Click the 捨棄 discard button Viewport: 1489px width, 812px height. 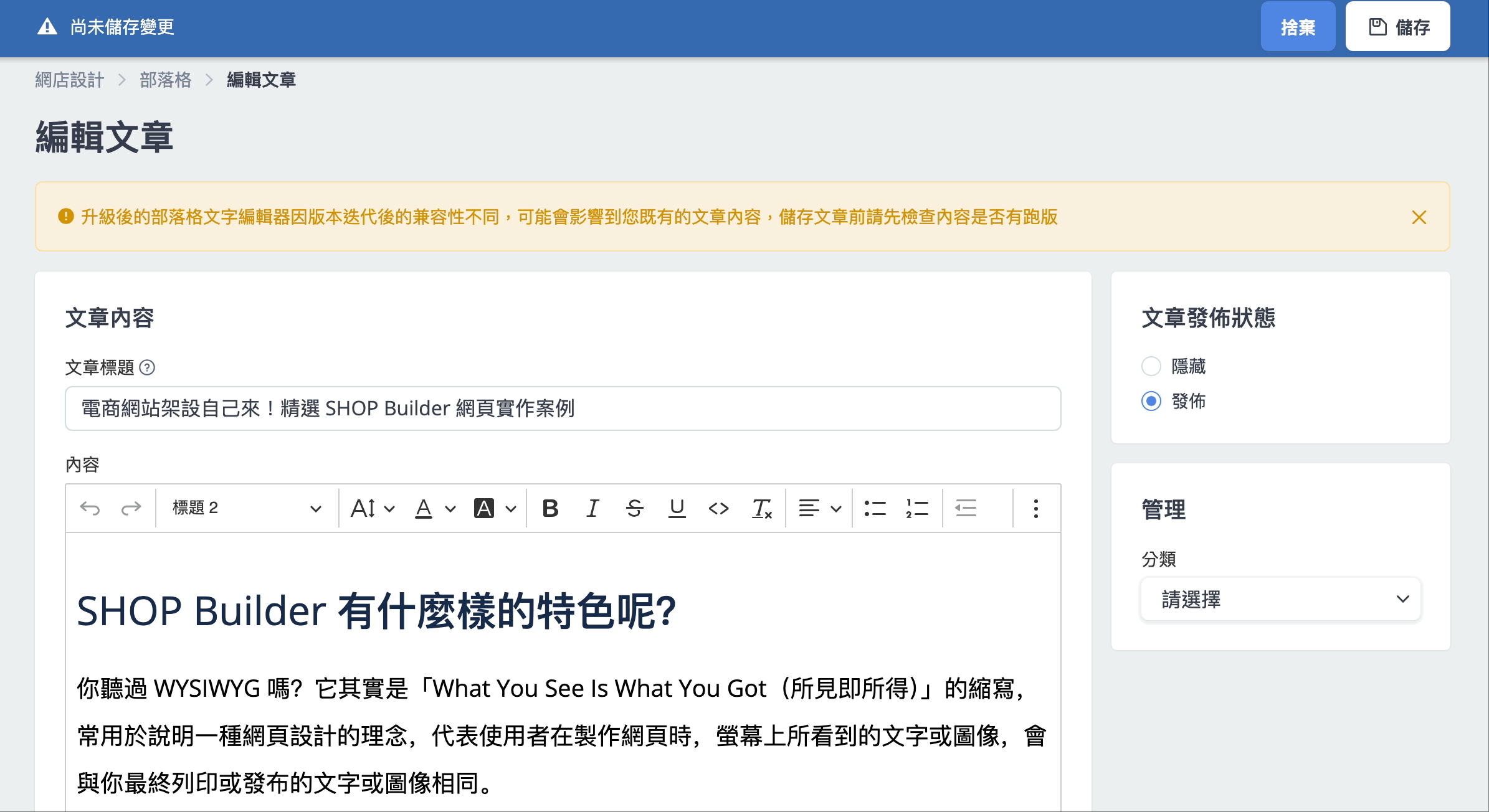[1298, 26]
